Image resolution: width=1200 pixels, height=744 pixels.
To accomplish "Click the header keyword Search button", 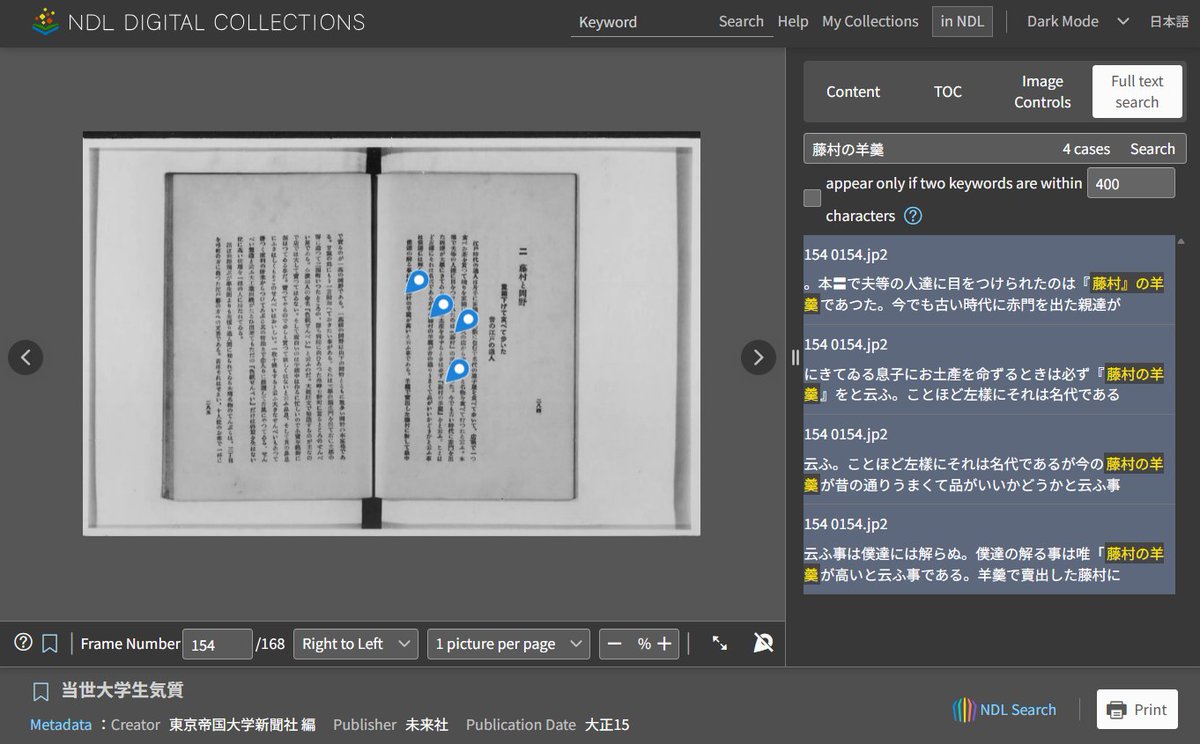I will coord(741,21).
